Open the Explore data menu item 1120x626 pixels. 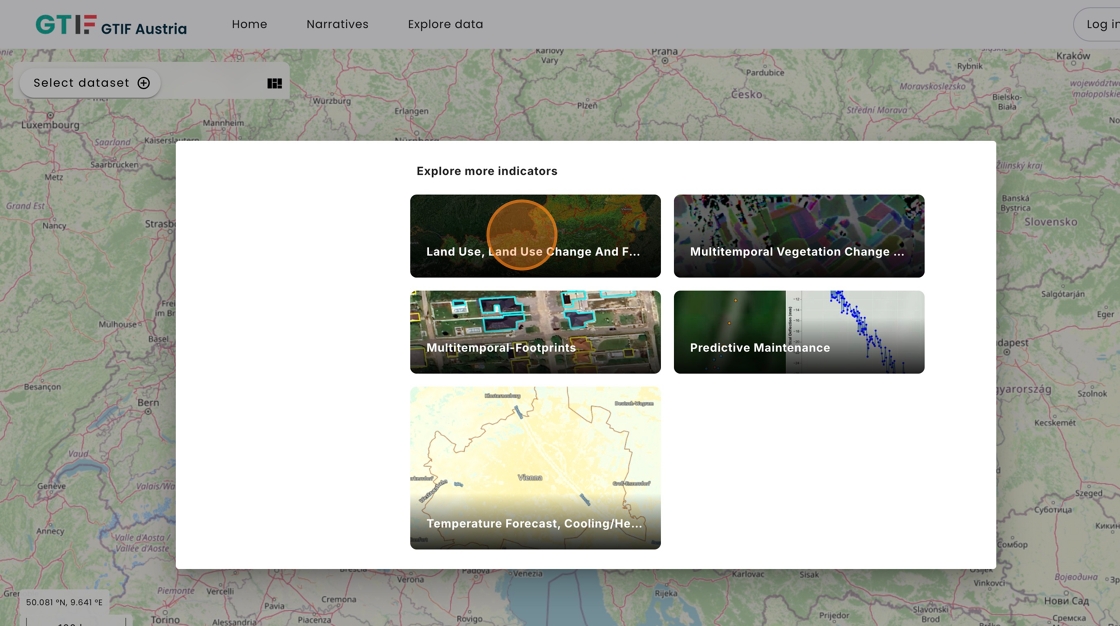pos(445,24)
